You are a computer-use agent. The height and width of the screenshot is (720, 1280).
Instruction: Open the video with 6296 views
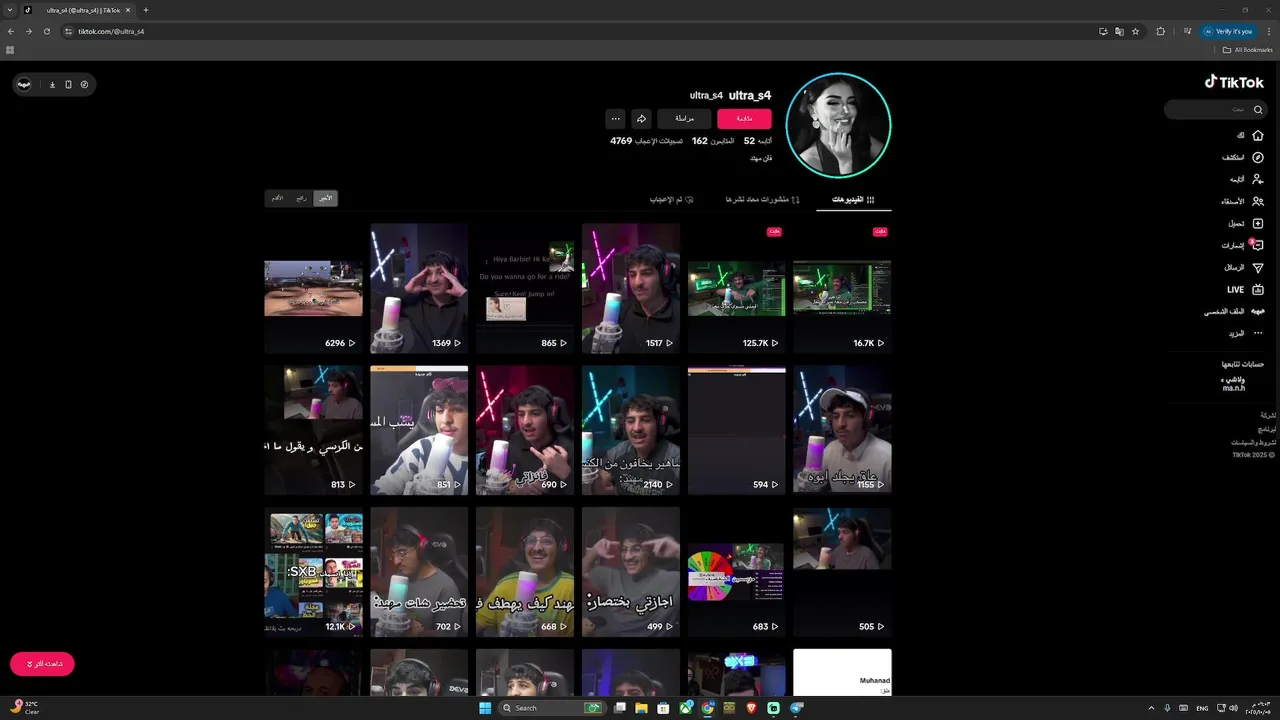coord(313,288)
